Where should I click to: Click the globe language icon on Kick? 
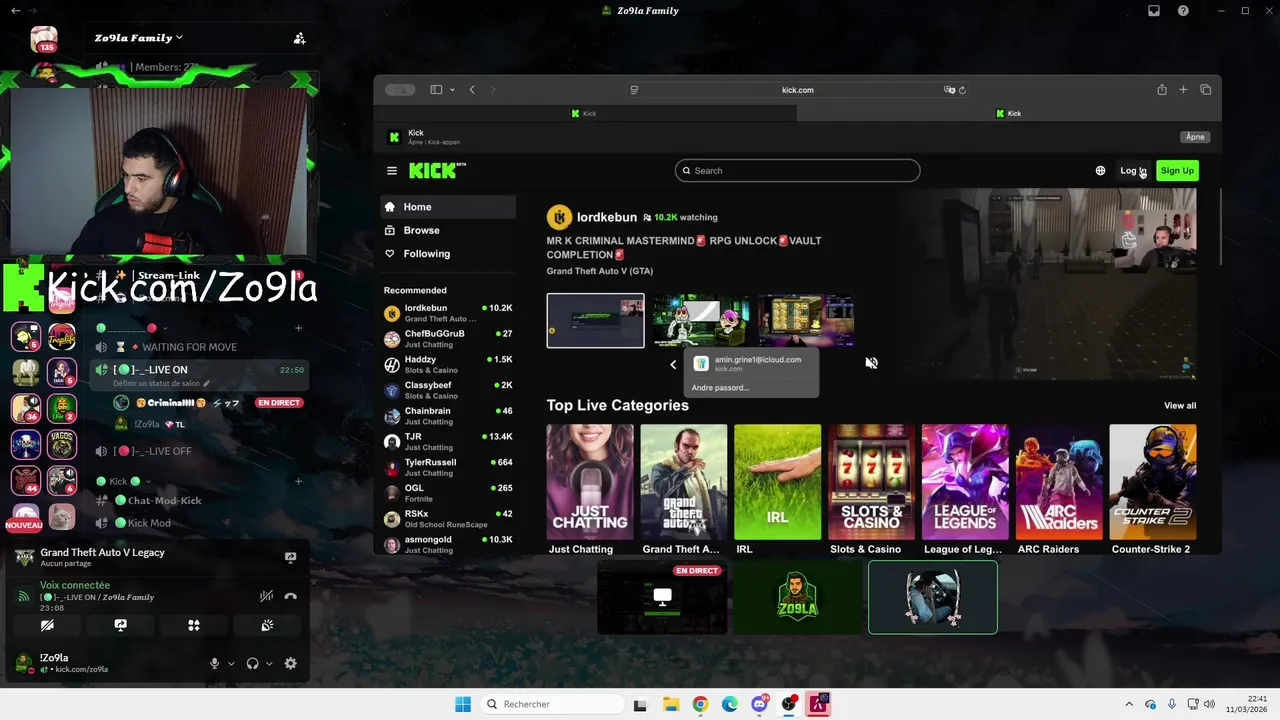pos(1100,171)
